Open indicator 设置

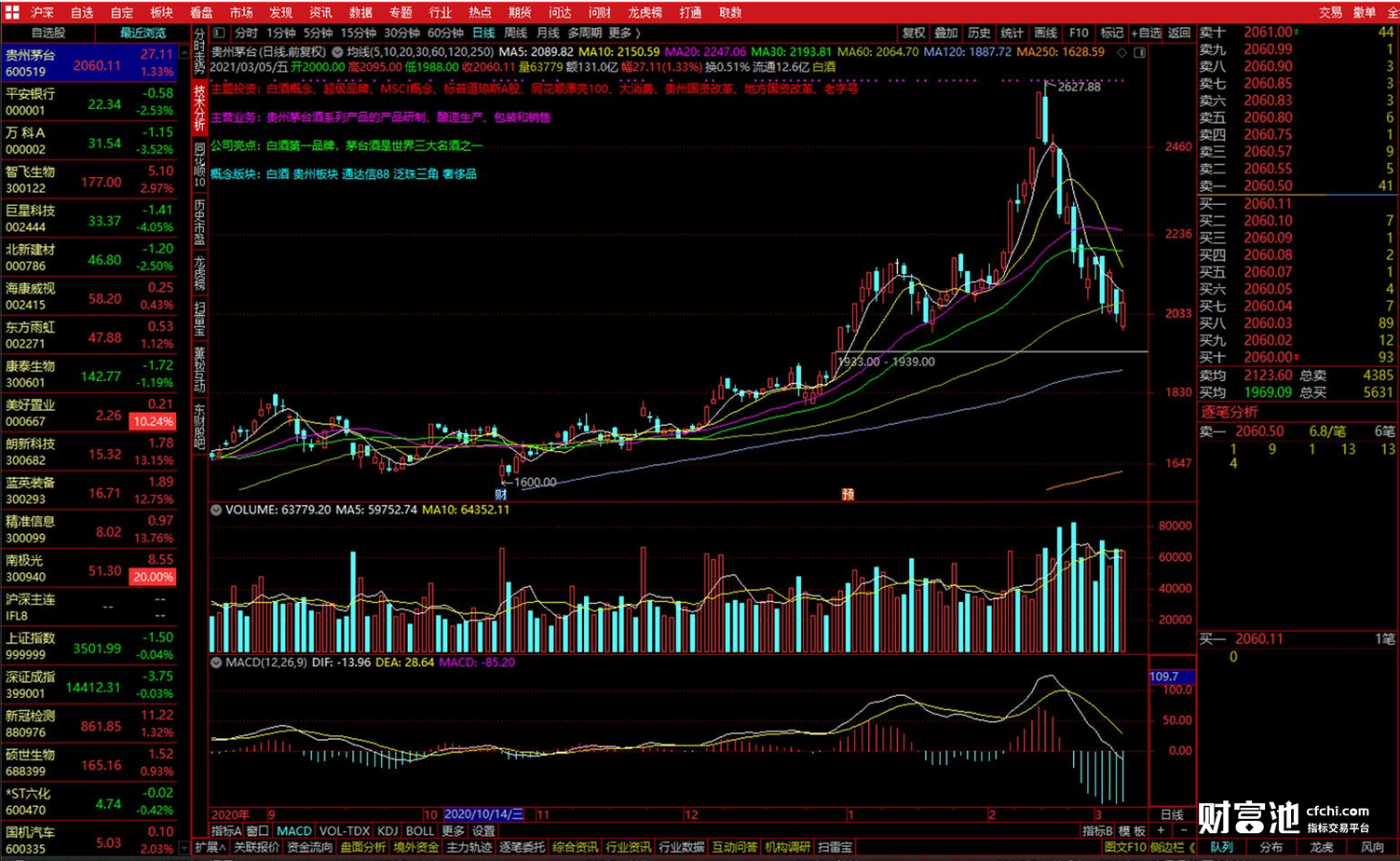coord(483,830)
